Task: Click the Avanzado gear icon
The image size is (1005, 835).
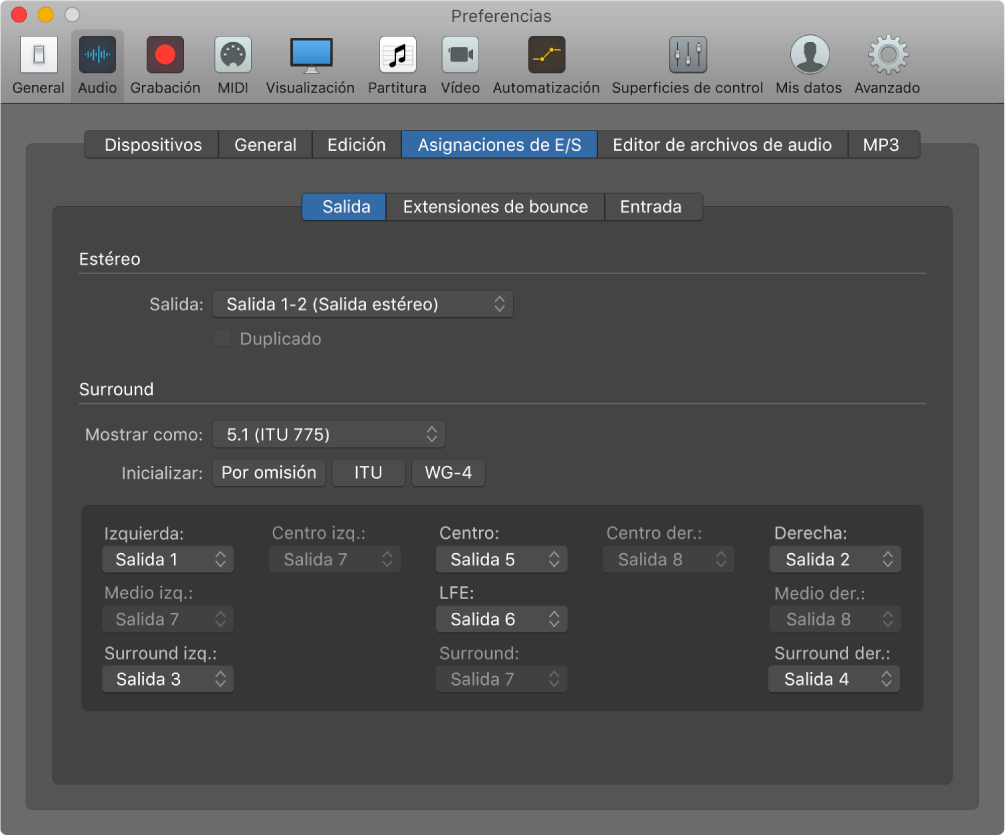Action: pos(887,55)
